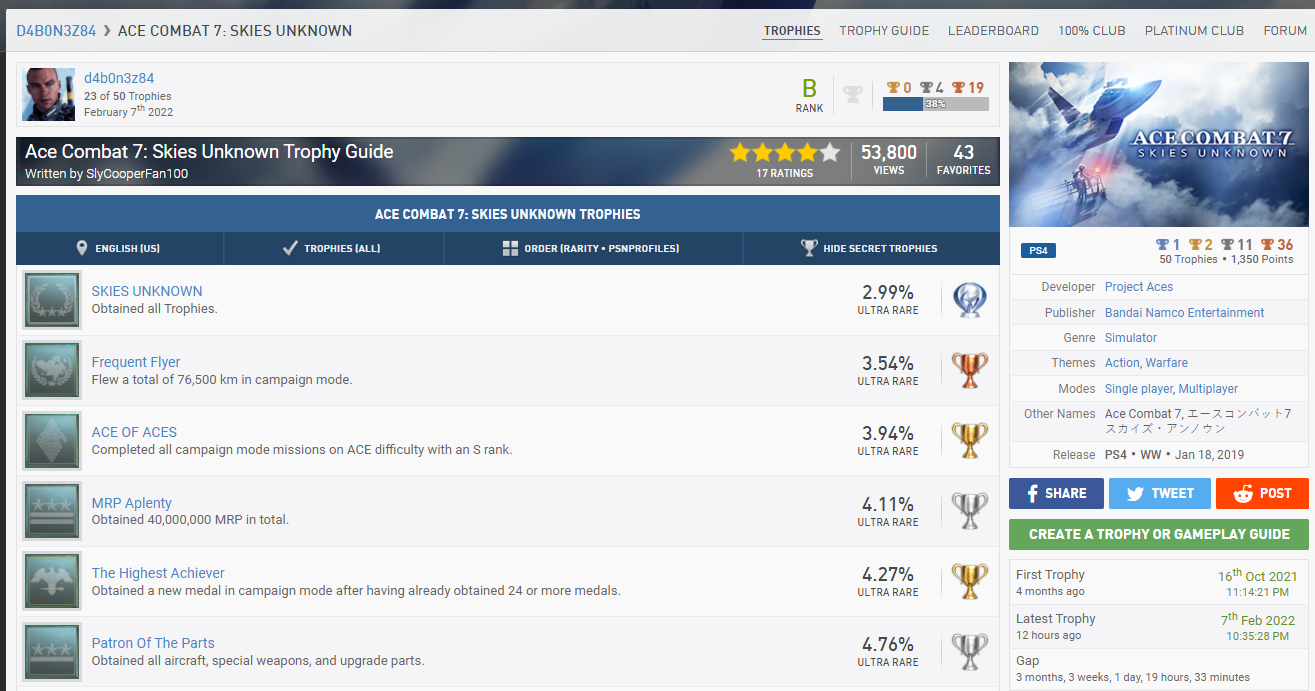The height and width of the screenshot is (691, 1315).
Task: Open the SKIES UNKNOWN trophy link
Action: tap(147, 291)
